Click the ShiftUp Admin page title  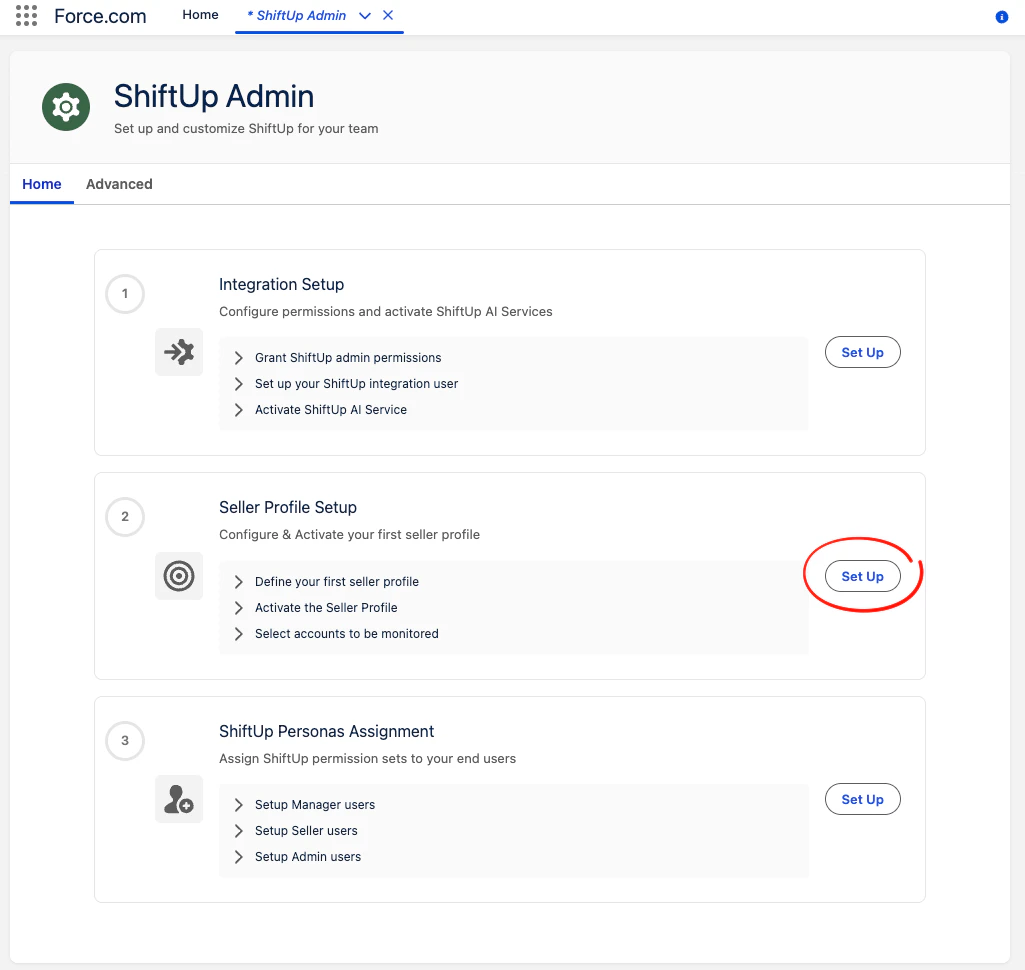[214, 97]
